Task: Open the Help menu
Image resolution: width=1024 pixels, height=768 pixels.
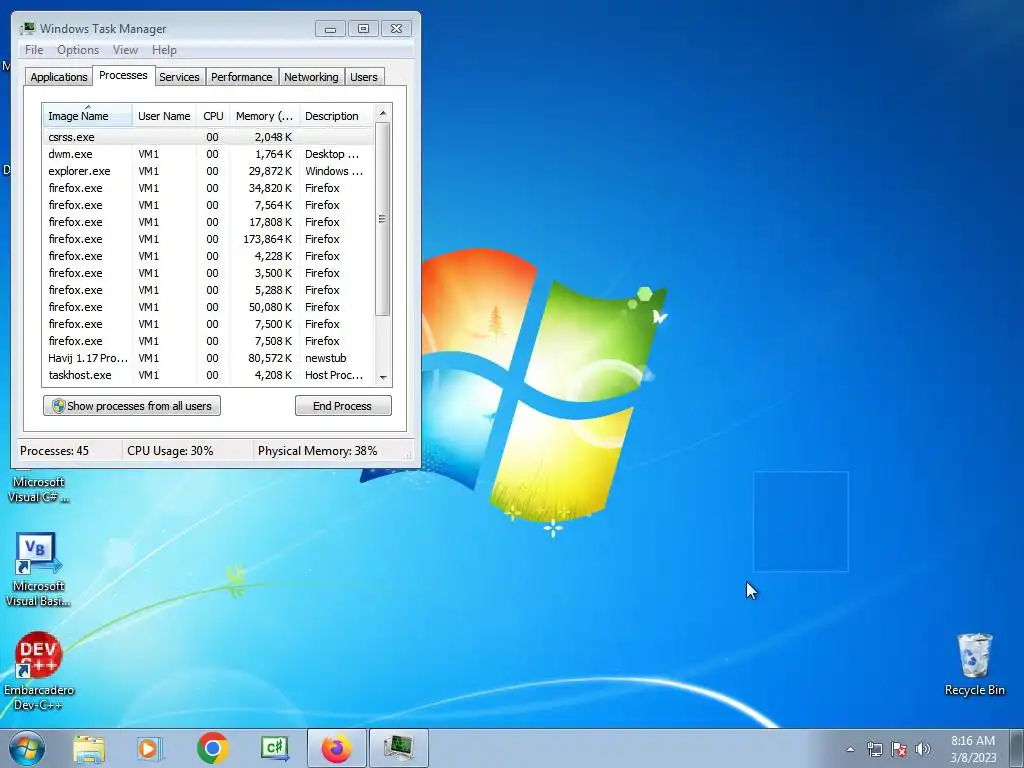Action: click(x=164, y=50)
